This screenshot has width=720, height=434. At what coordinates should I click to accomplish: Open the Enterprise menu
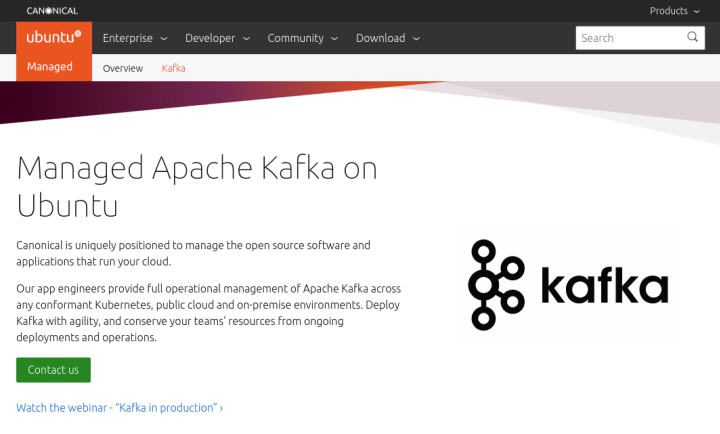[135, 38]
